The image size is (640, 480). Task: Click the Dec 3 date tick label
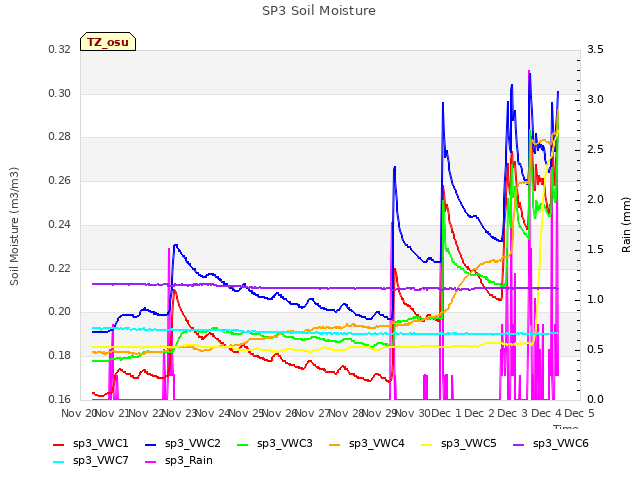513,413
